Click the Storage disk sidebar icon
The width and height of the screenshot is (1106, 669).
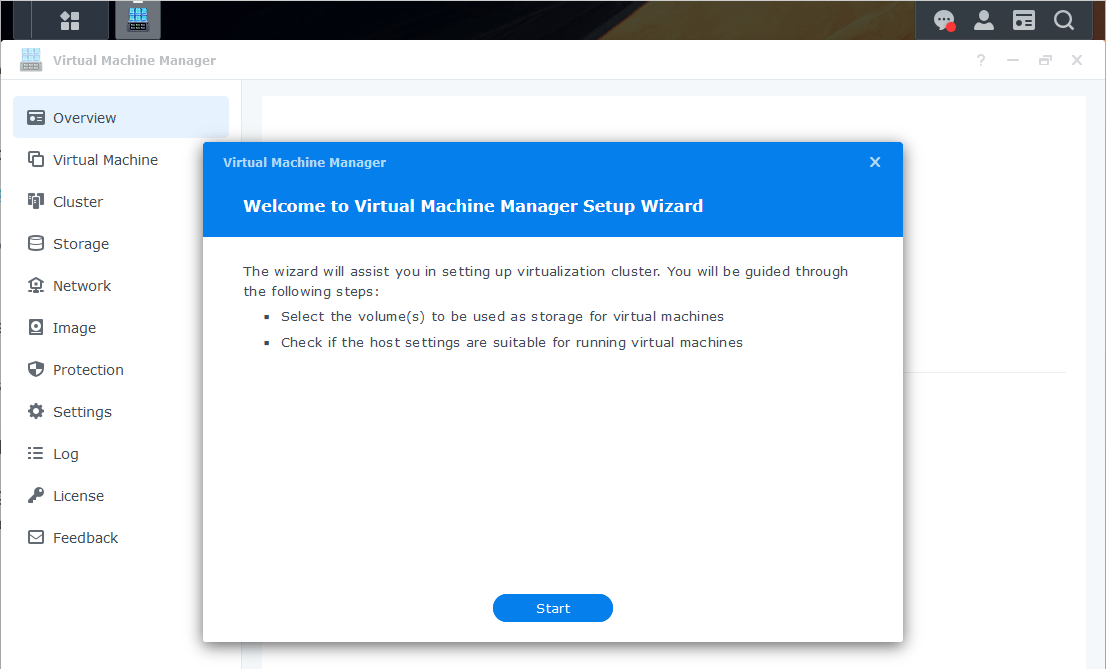(x=36, y=243)
